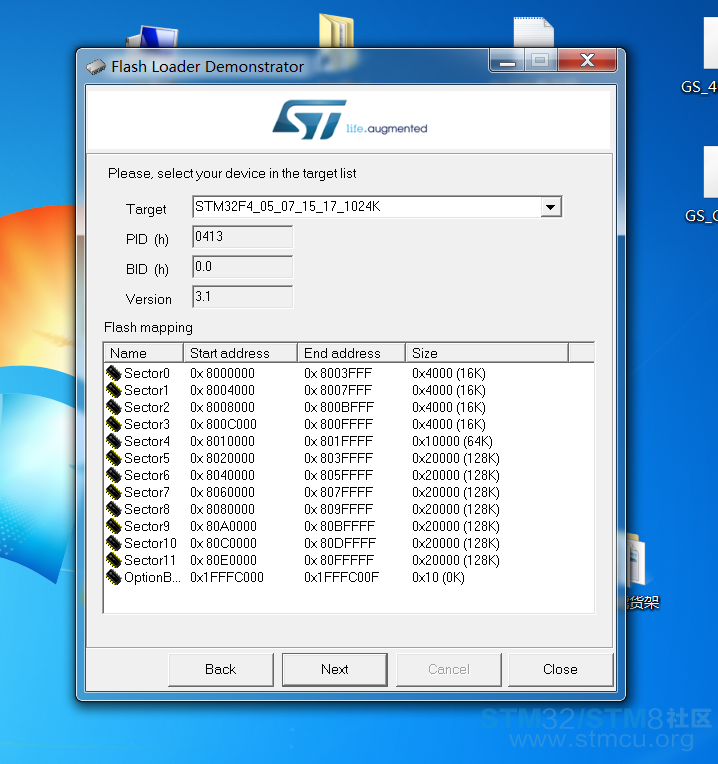Viewport: 718px width, 764px height.
Task: Select the Sector10 name text
Action: (151, 544)
